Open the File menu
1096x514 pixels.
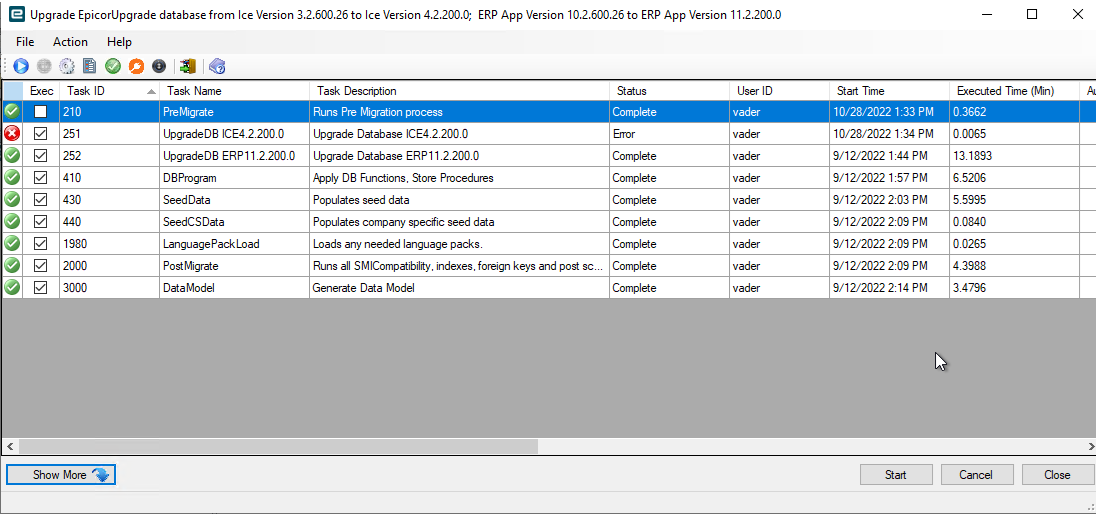coord(24,42)
